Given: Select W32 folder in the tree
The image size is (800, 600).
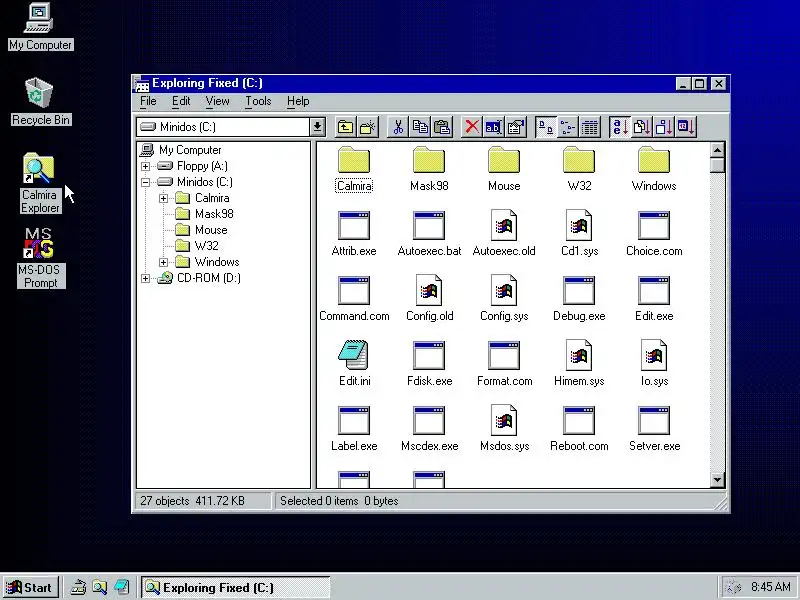Looking at the screenshot, I should 206,246.
